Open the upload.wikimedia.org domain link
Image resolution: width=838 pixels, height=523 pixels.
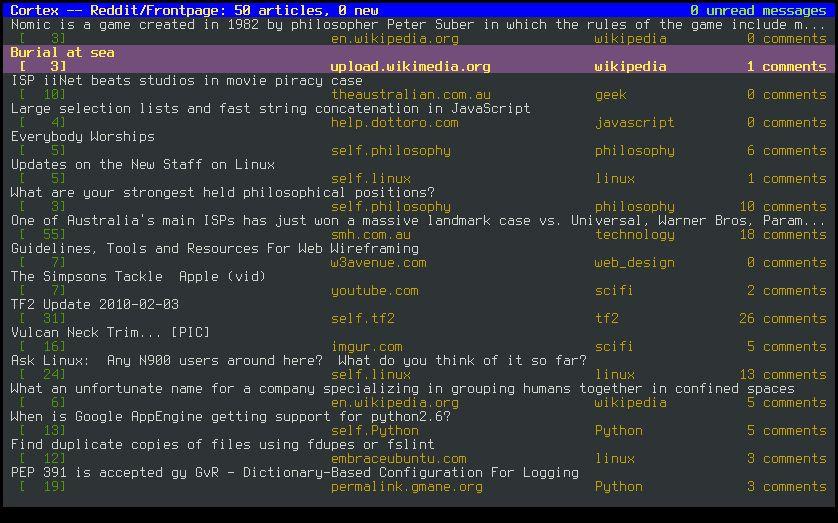[410, 66]
